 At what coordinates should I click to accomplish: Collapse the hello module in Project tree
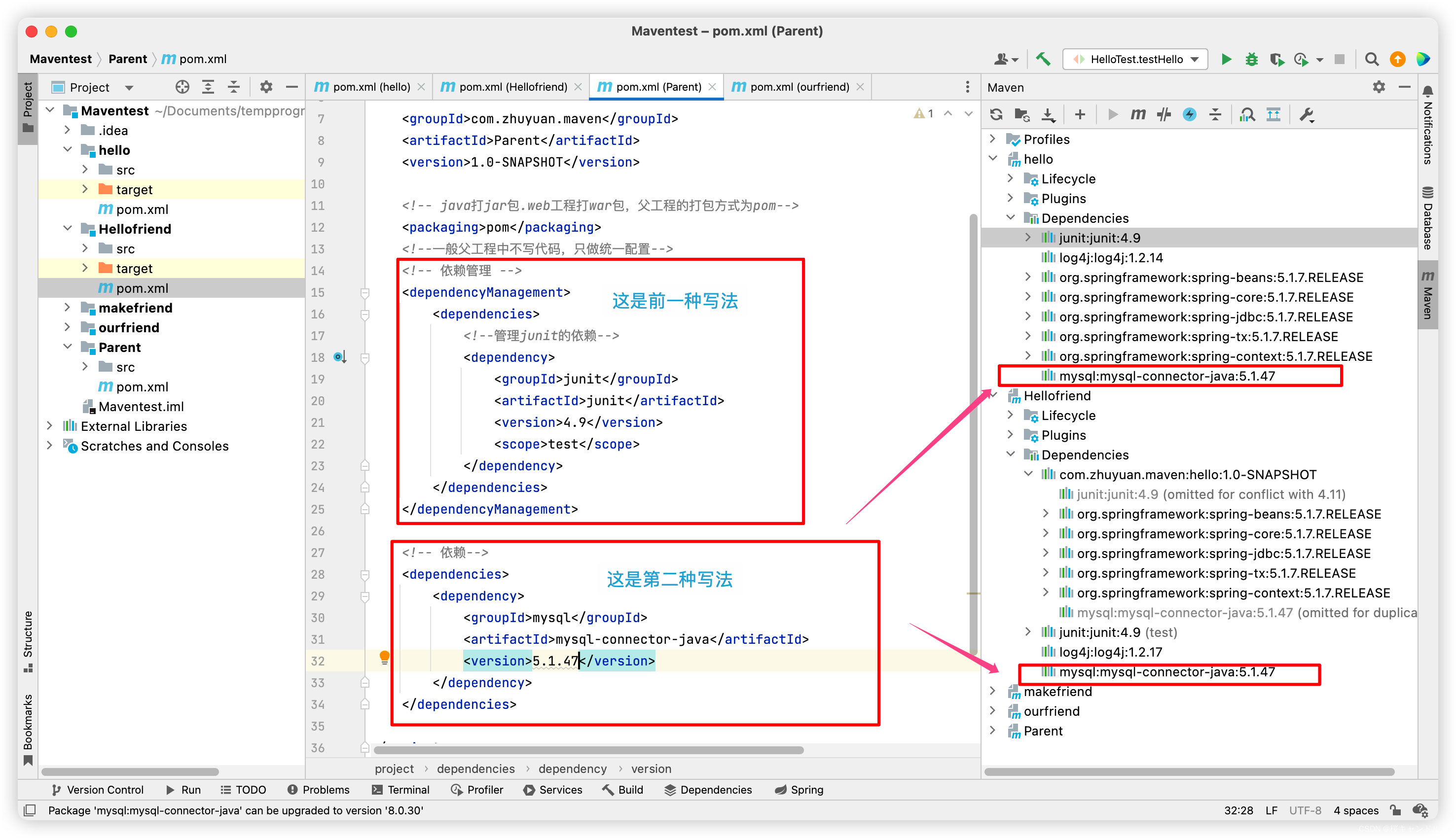click(68, 150)
